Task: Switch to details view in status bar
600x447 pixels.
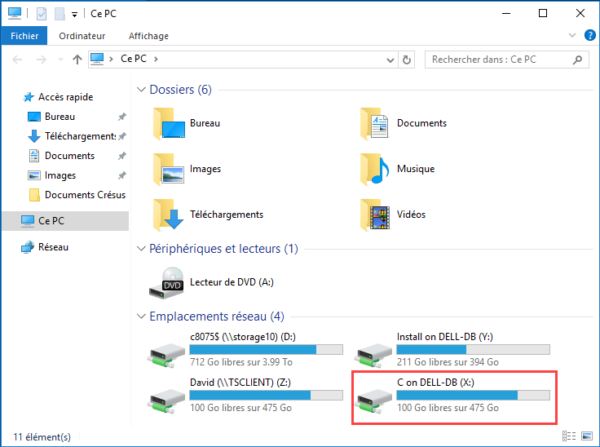Action: click(x=569, y=436)
